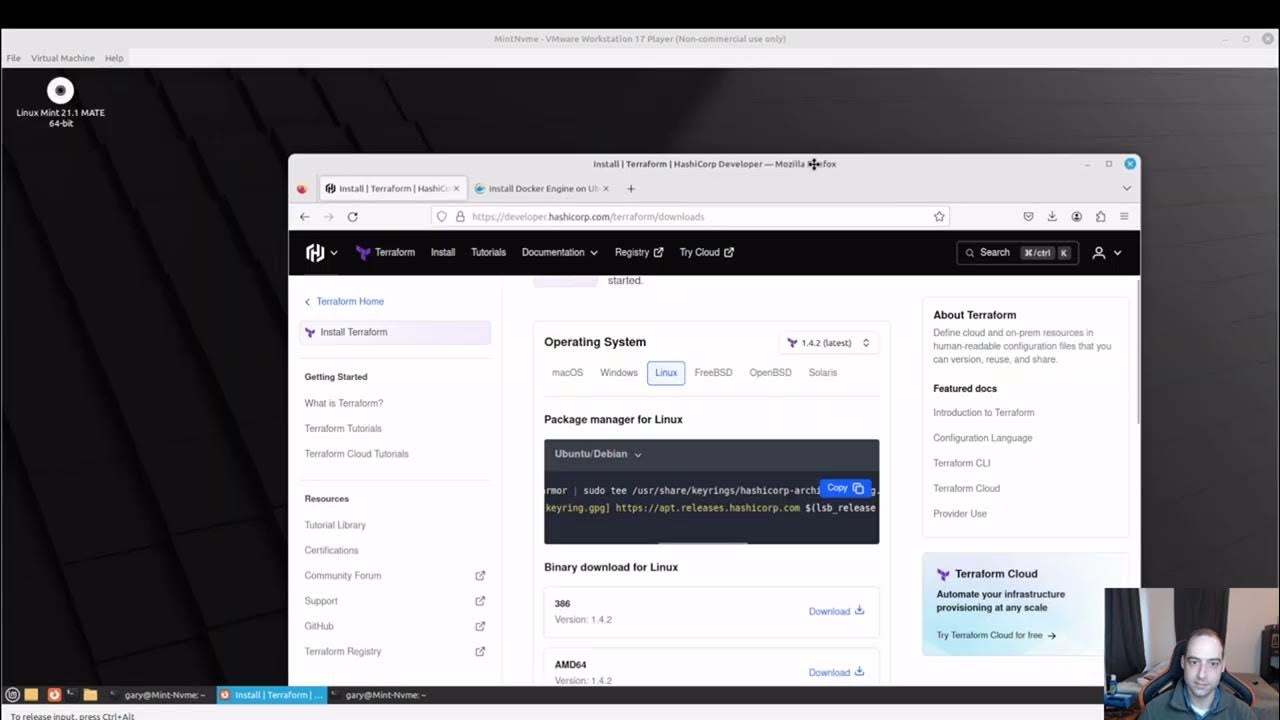Click the Firefox back arrow
This screenshot has height=720, width=1280.
point(305,216)
